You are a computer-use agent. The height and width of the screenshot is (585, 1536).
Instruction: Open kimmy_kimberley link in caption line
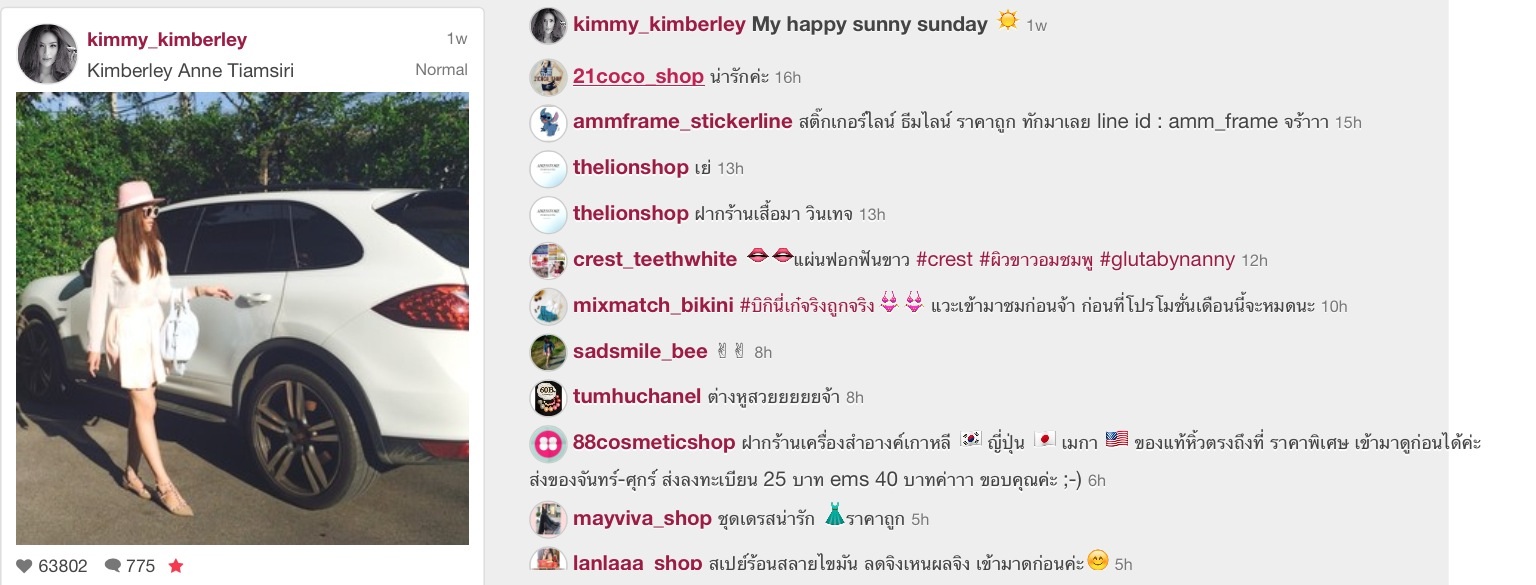click(x=659, y=25)
